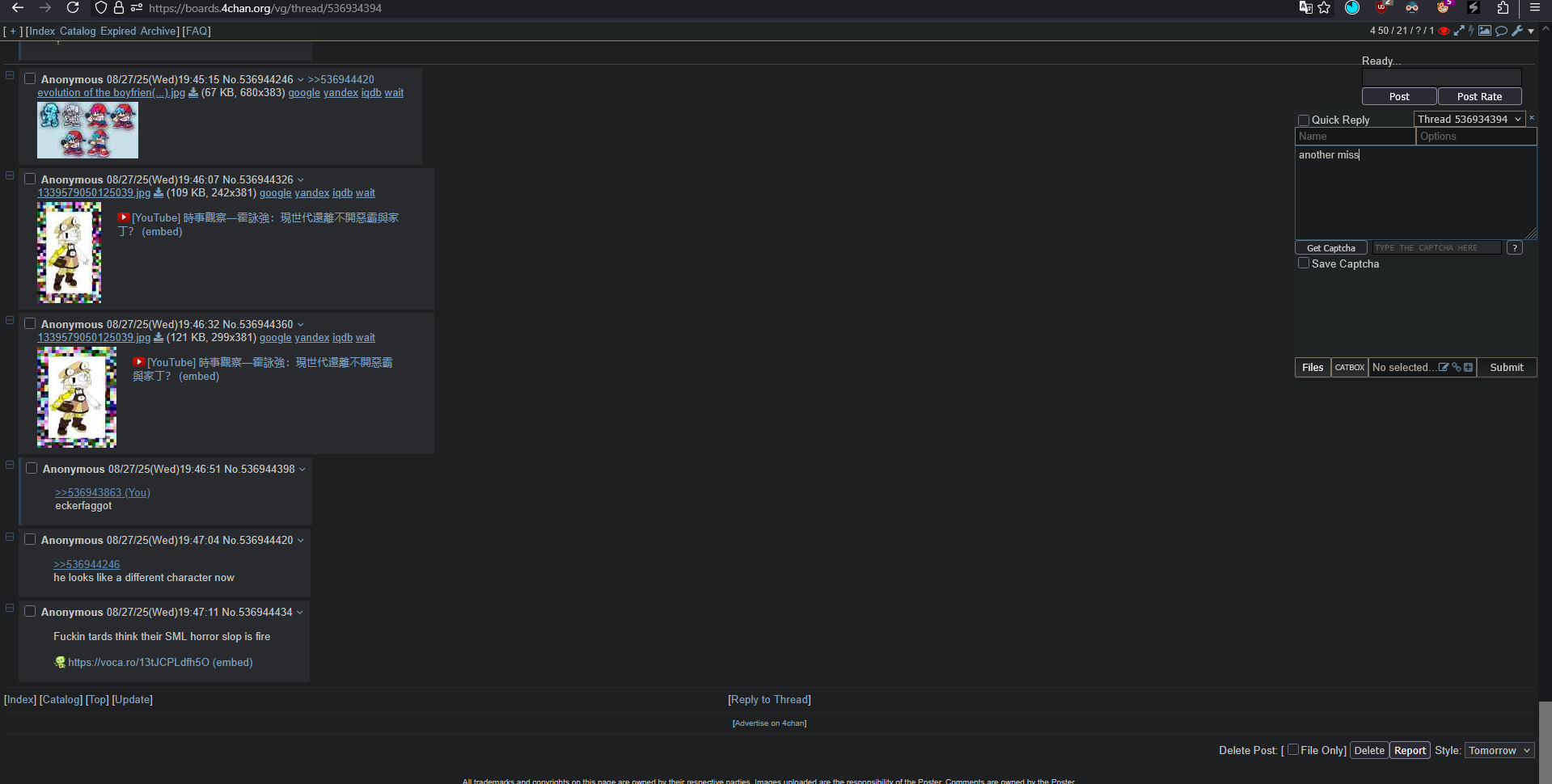Hide post No.536944326 with minus icon
This screenshot has height=784, width=1552.
click(x=10, y=175)
